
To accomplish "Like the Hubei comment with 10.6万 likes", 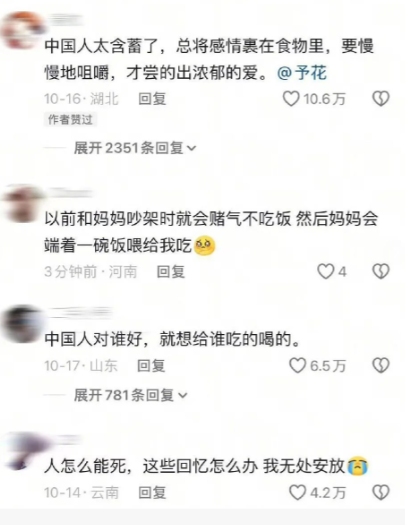I will (291, 99).
